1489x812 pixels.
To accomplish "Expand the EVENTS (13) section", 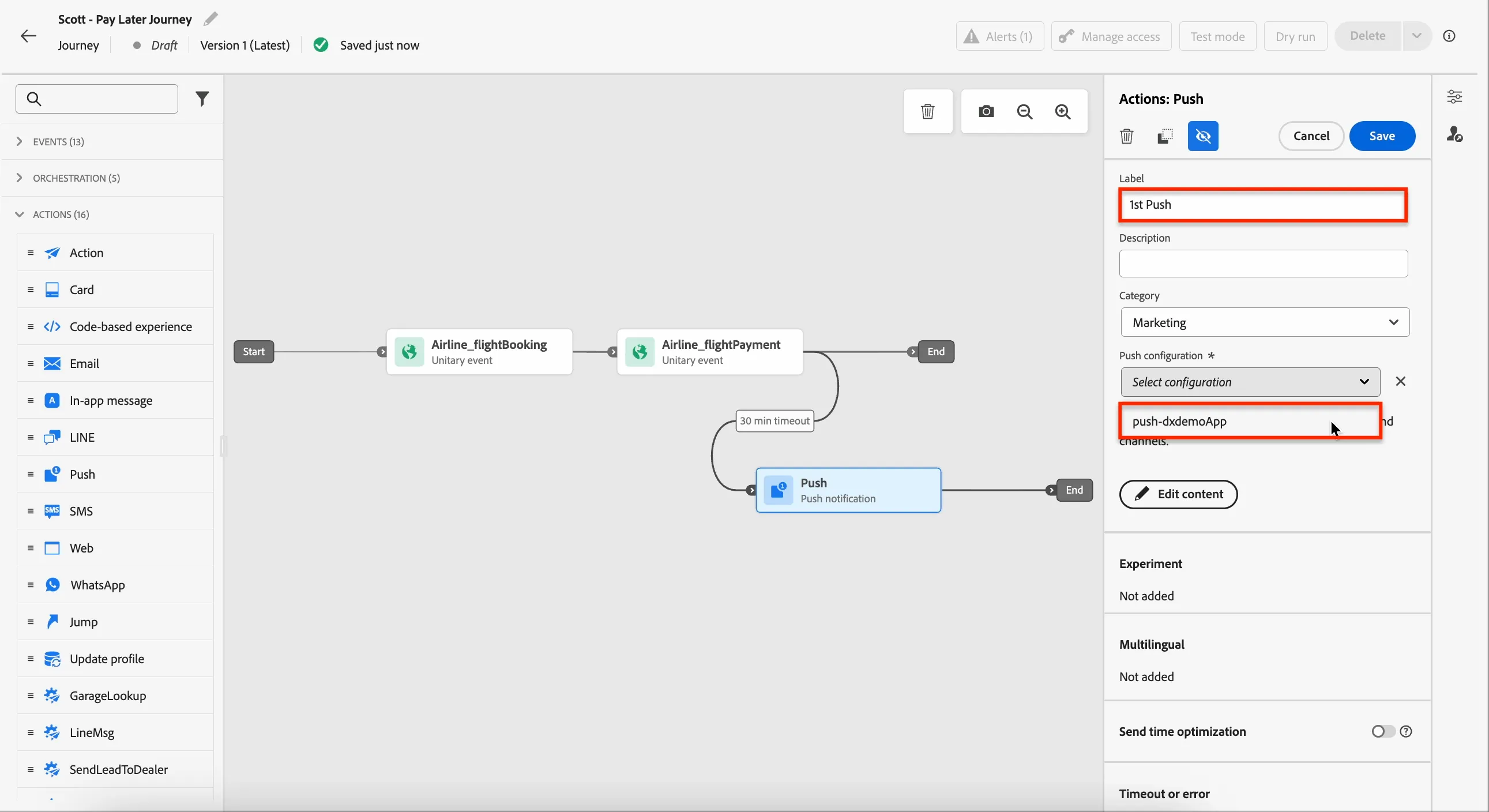I will coord(112,142).
